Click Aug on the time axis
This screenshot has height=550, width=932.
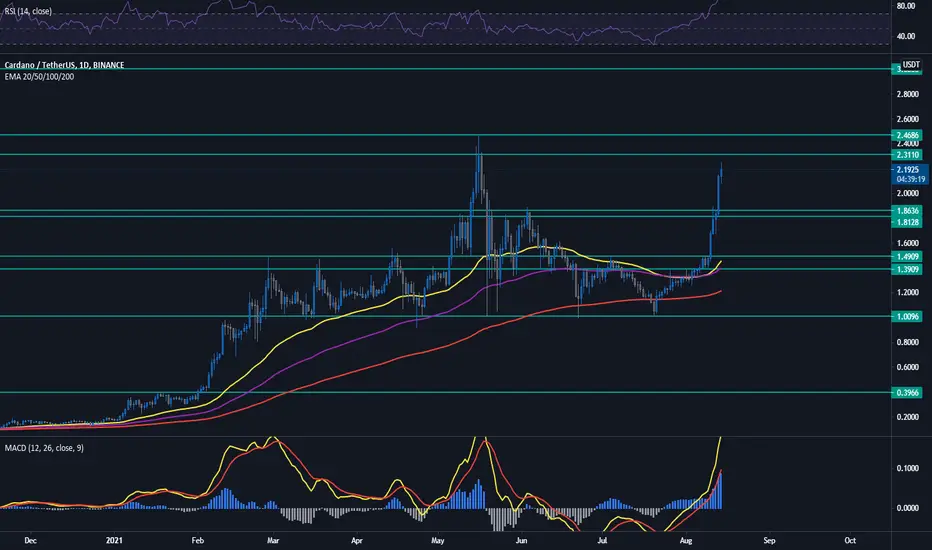686,540
